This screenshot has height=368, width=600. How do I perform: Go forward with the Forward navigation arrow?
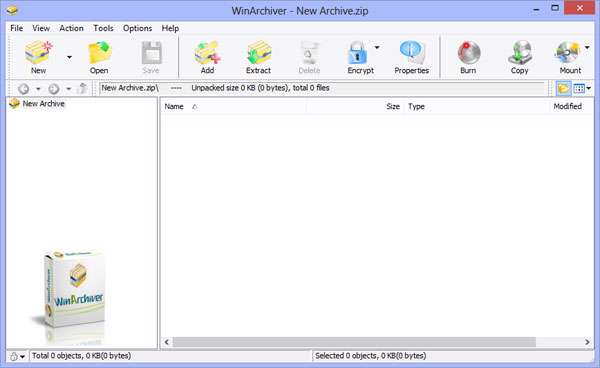pyautogui.click(x=54, y=89)
